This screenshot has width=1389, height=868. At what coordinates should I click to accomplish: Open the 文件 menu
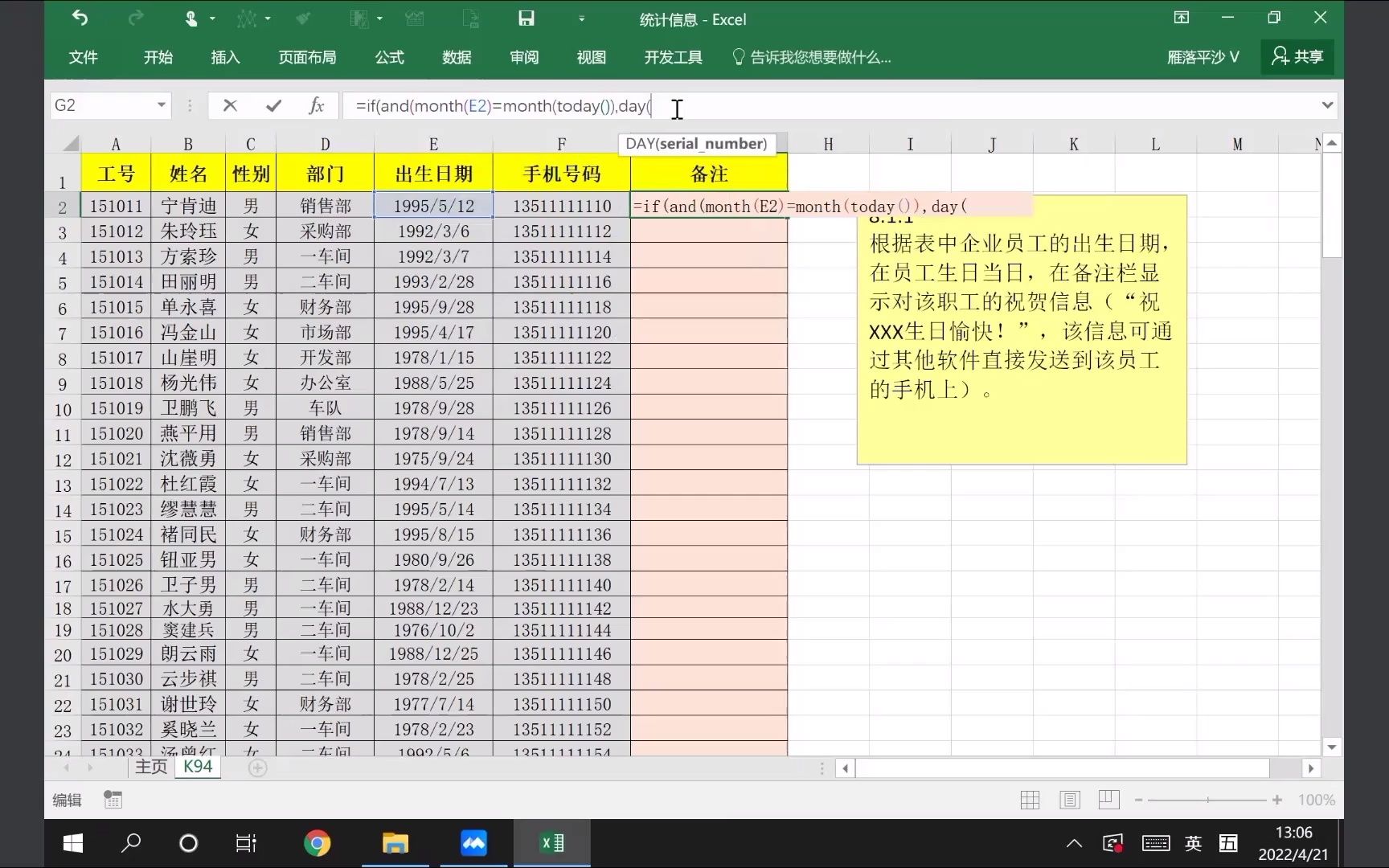pos(84,57)
